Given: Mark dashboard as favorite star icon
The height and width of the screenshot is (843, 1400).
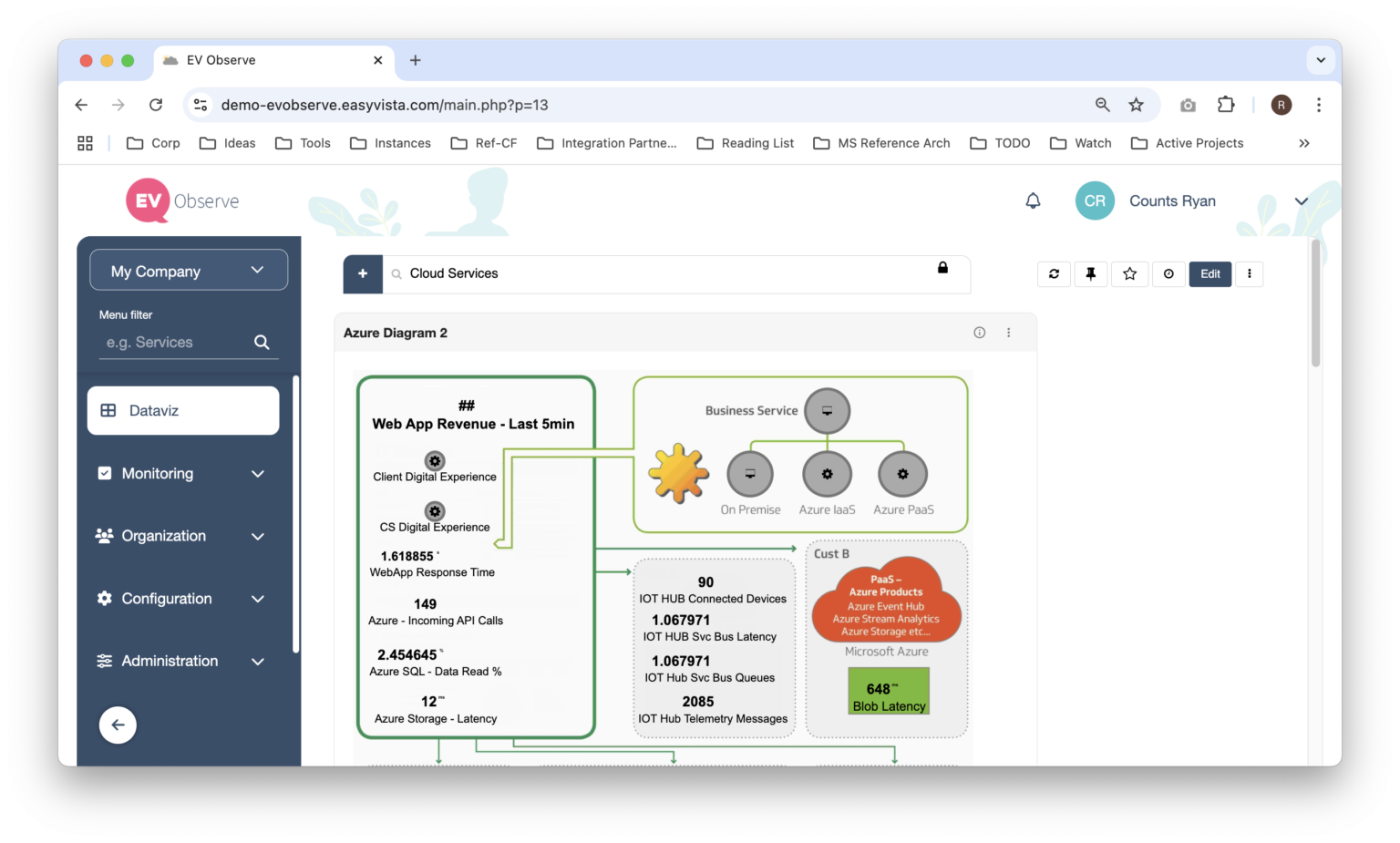Looking at the screenshot, I should coord(1129,273).
